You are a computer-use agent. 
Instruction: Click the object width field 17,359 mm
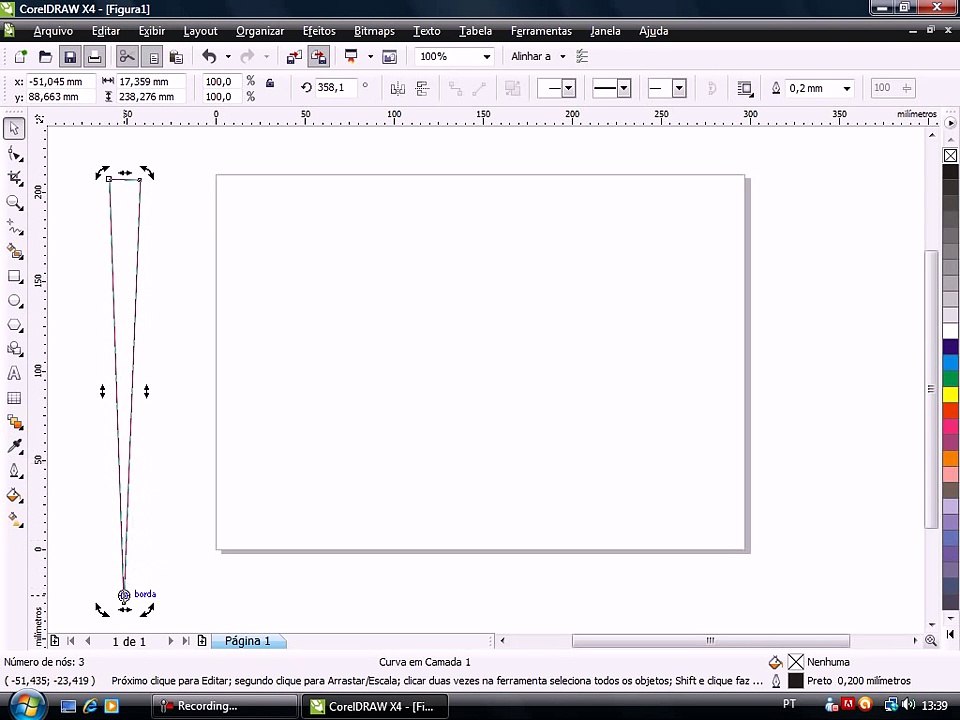151,81
